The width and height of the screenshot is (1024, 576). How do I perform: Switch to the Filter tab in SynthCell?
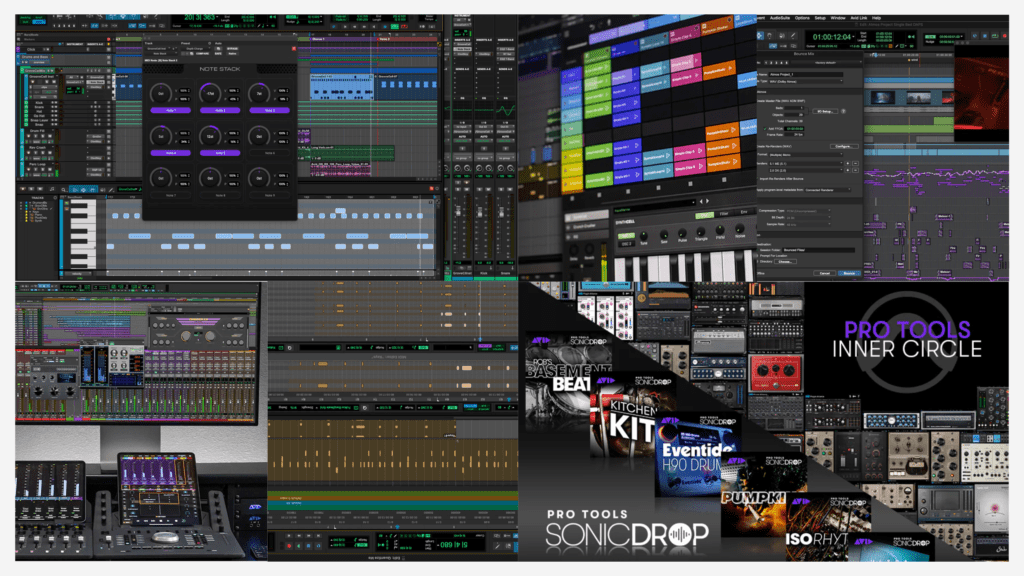pyautogui.click(x=724, y=214)
